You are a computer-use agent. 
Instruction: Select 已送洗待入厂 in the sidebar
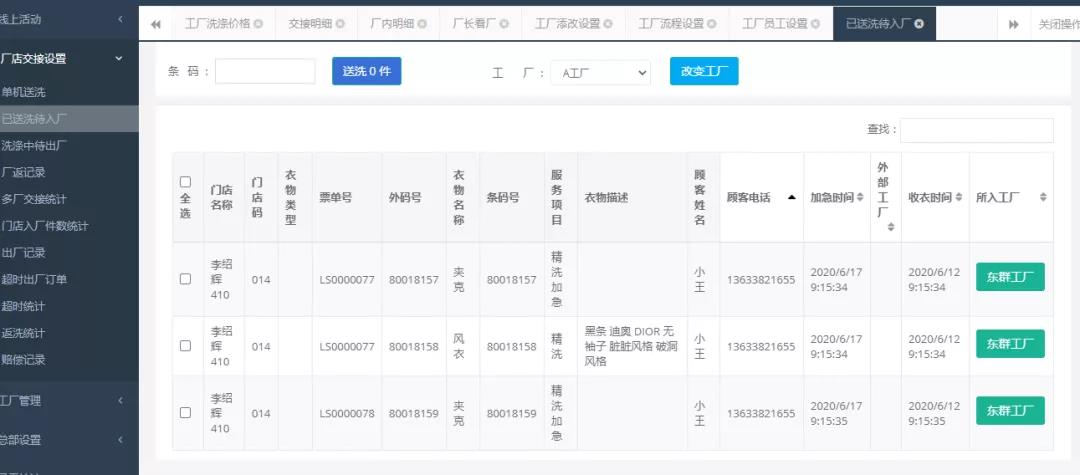click(x=69, y=118)
